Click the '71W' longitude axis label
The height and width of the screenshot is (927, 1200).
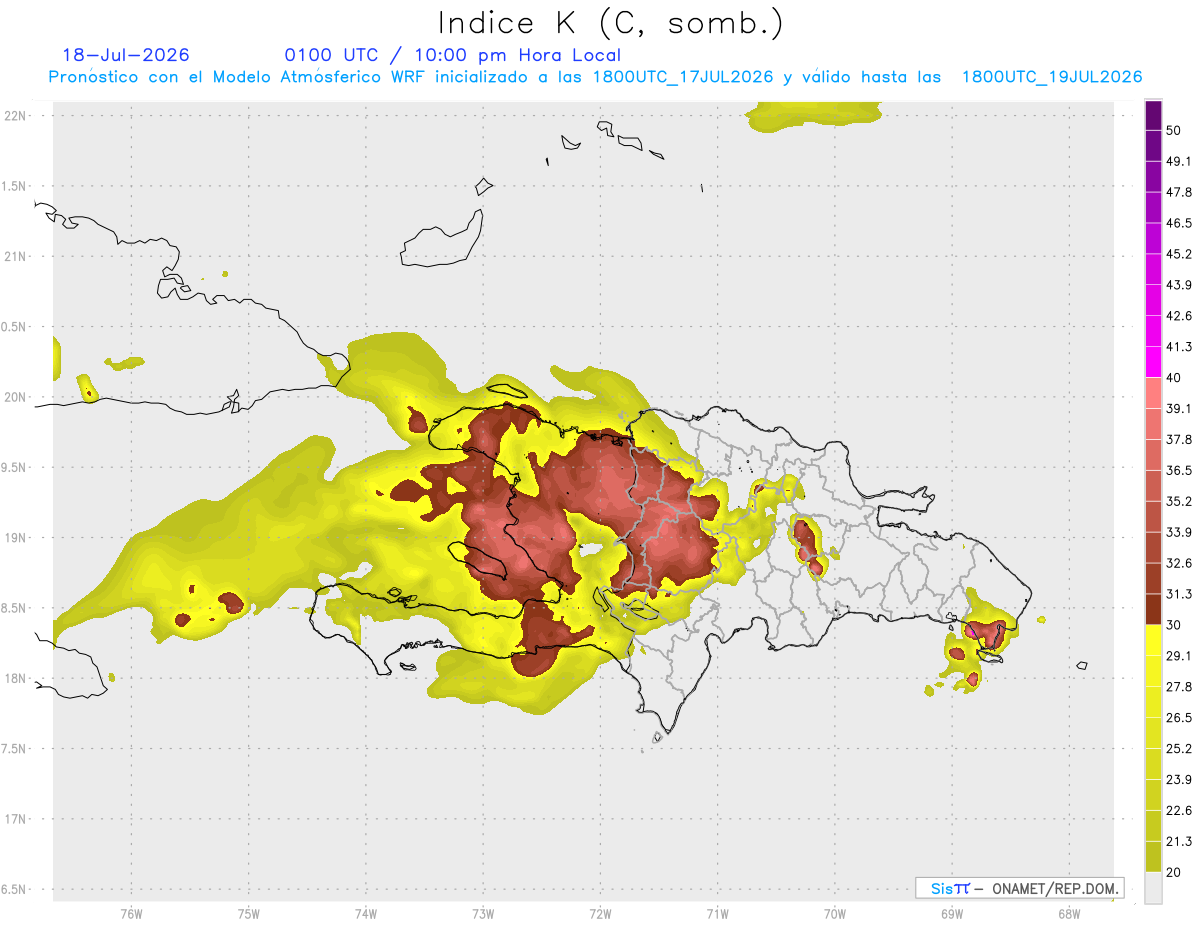(717, 914)
